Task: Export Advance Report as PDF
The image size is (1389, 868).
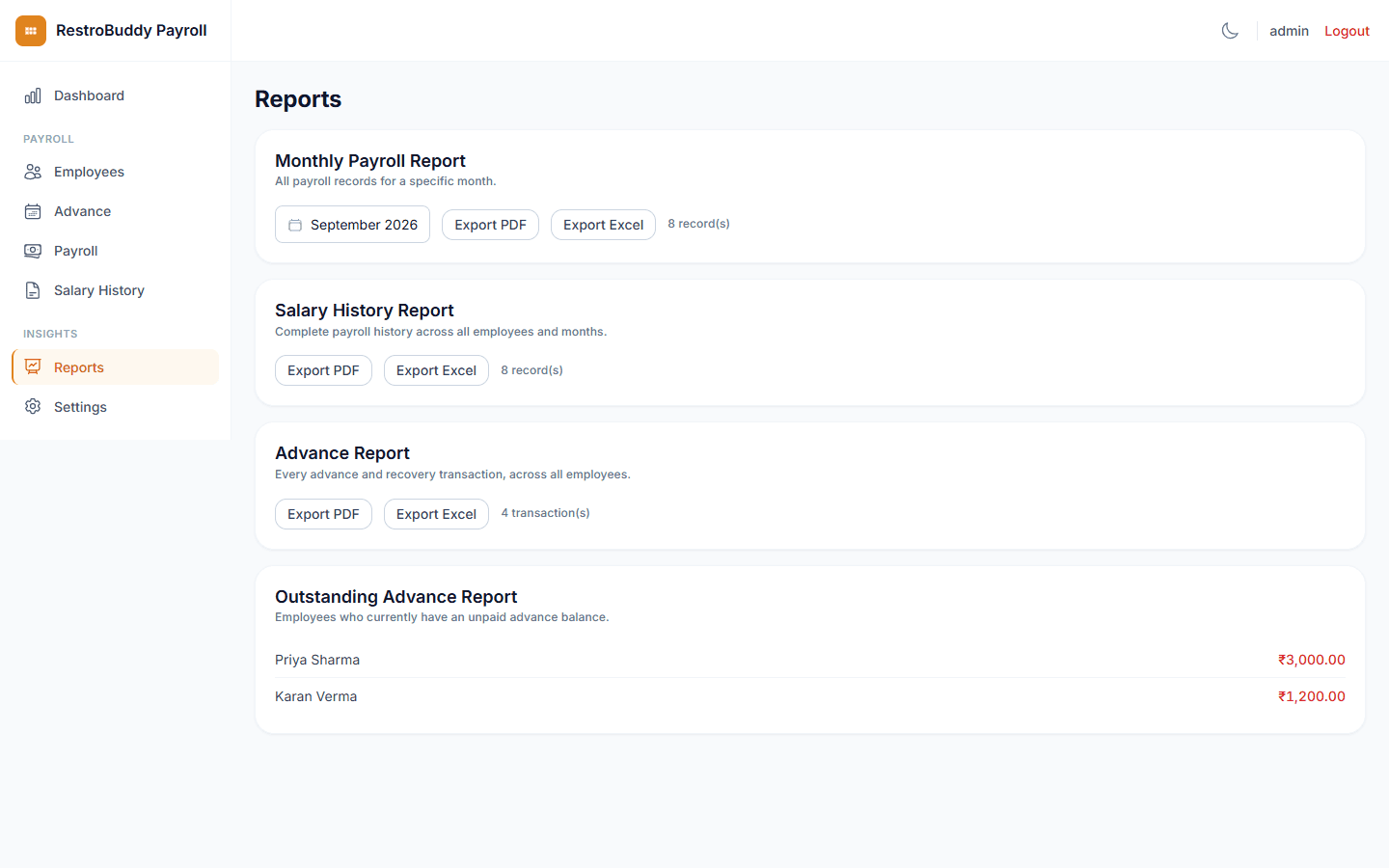Action: click(x=323, y=514)
